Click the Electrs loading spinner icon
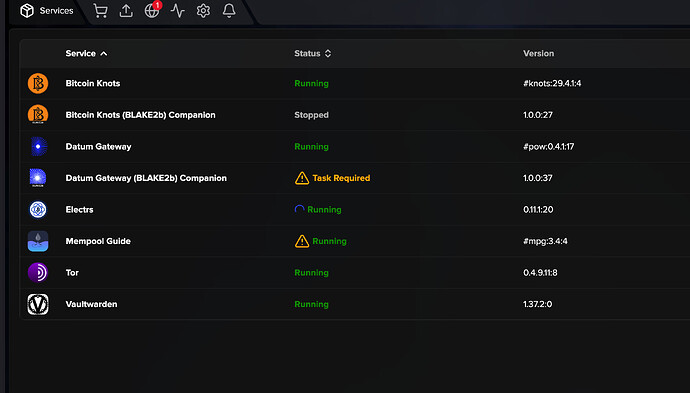 299,209
